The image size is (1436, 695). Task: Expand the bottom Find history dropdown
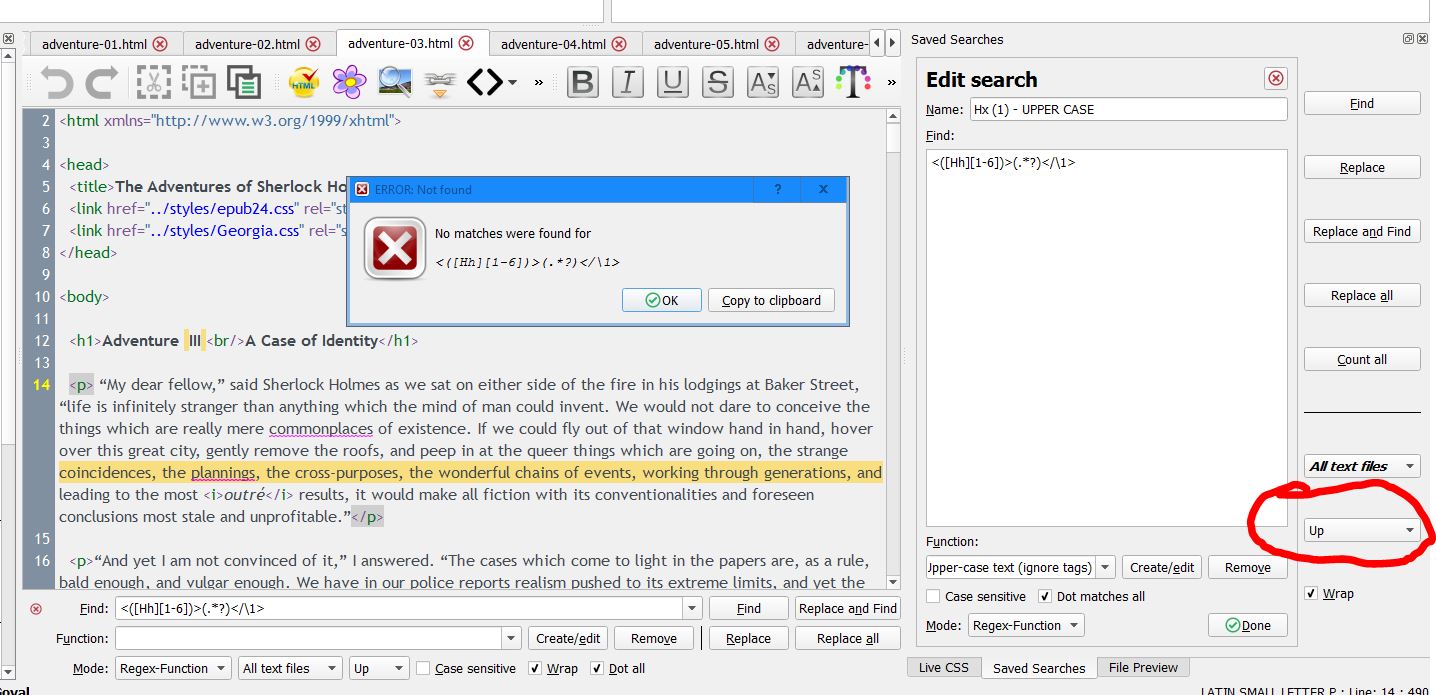click(x=692, y=608)
